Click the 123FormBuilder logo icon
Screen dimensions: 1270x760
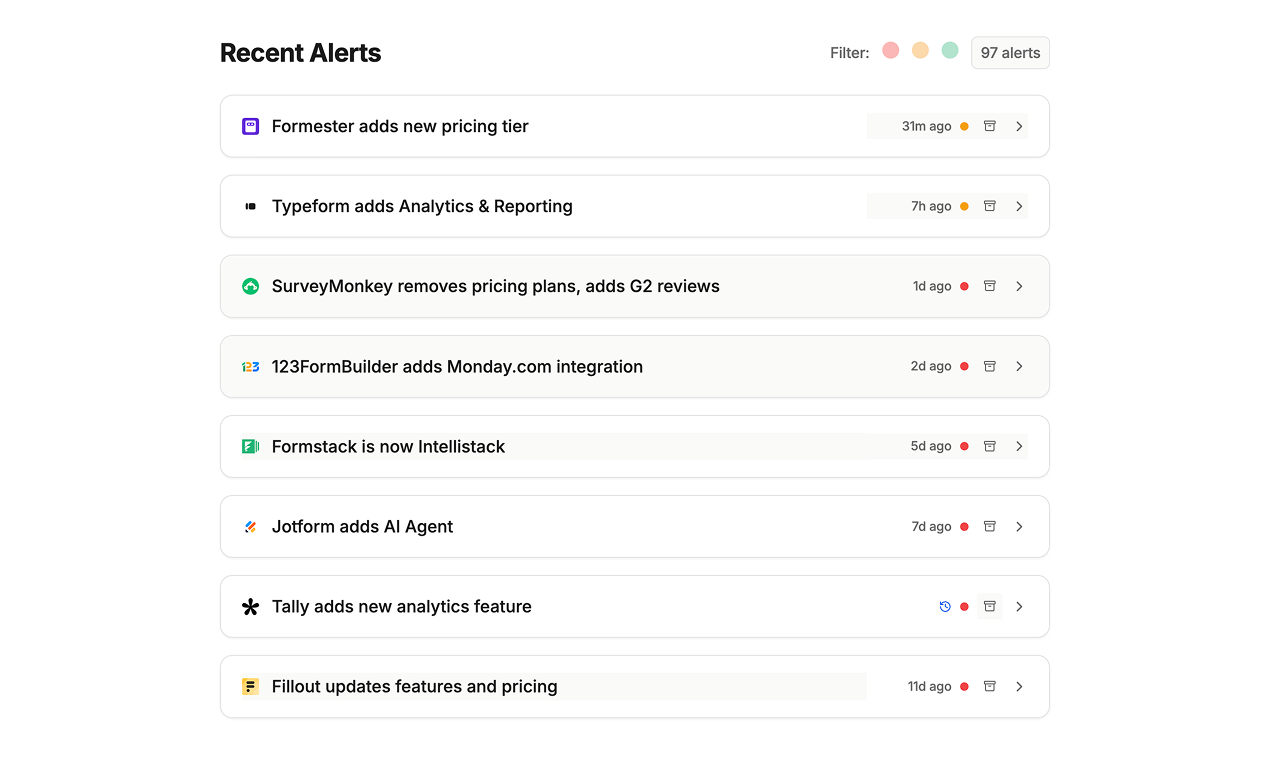coord(251,366)
